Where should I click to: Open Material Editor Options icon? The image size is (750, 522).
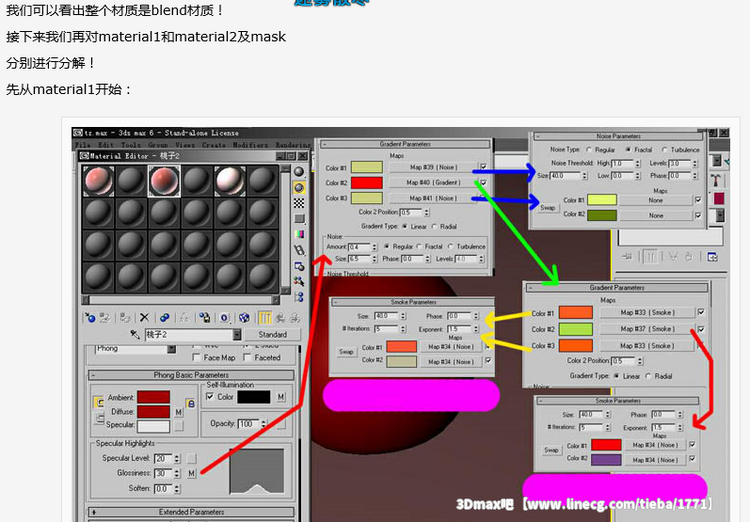click(299, 266)
